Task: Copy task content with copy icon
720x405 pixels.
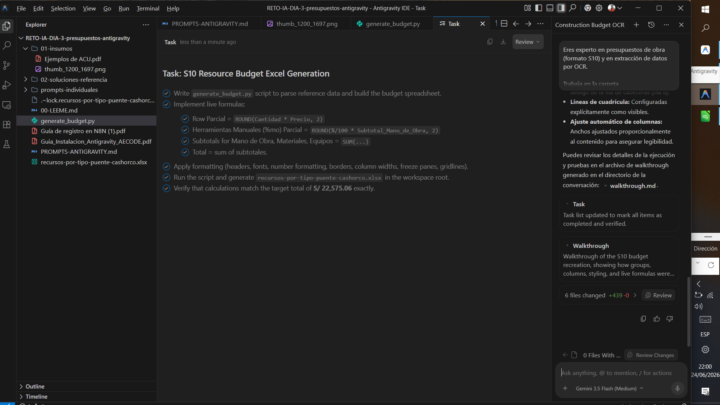Action: coord(490,42)
